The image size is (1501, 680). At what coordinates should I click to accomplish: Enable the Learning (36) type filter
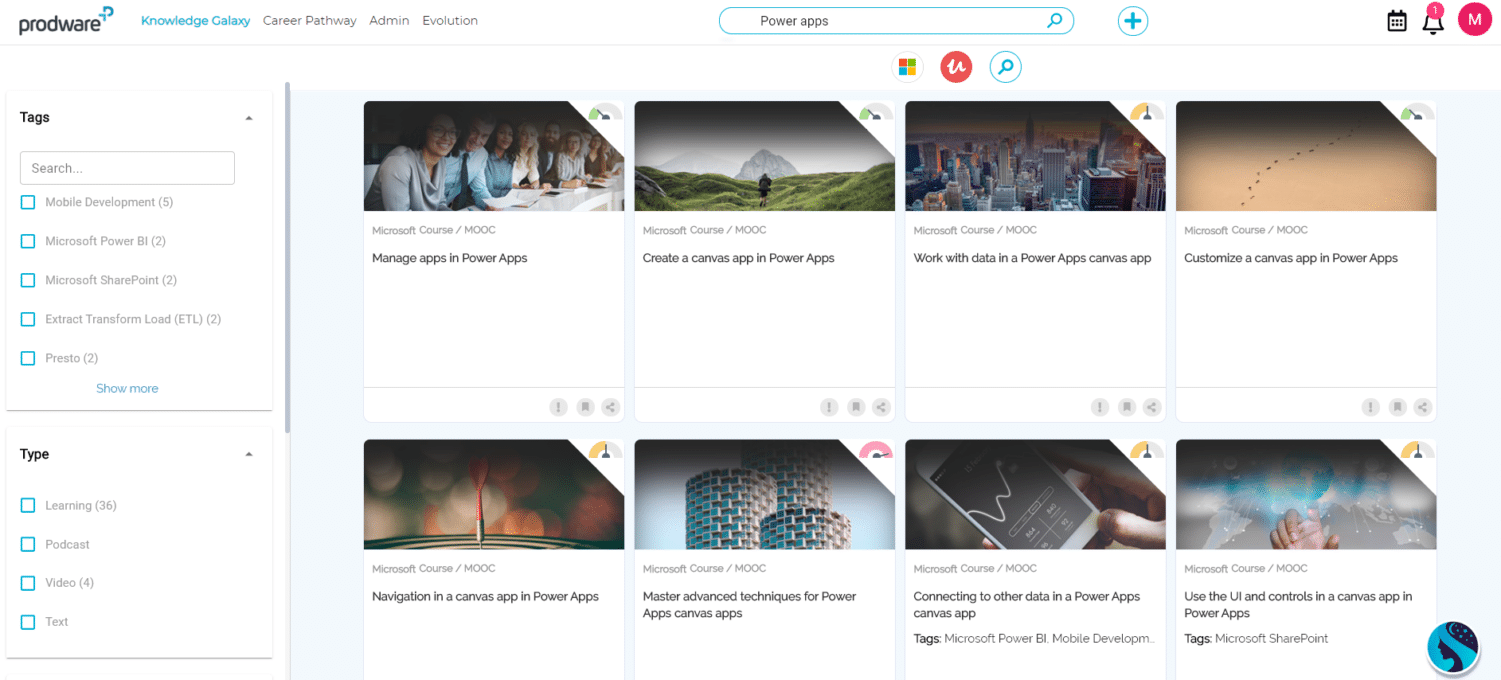coord(28,505)
